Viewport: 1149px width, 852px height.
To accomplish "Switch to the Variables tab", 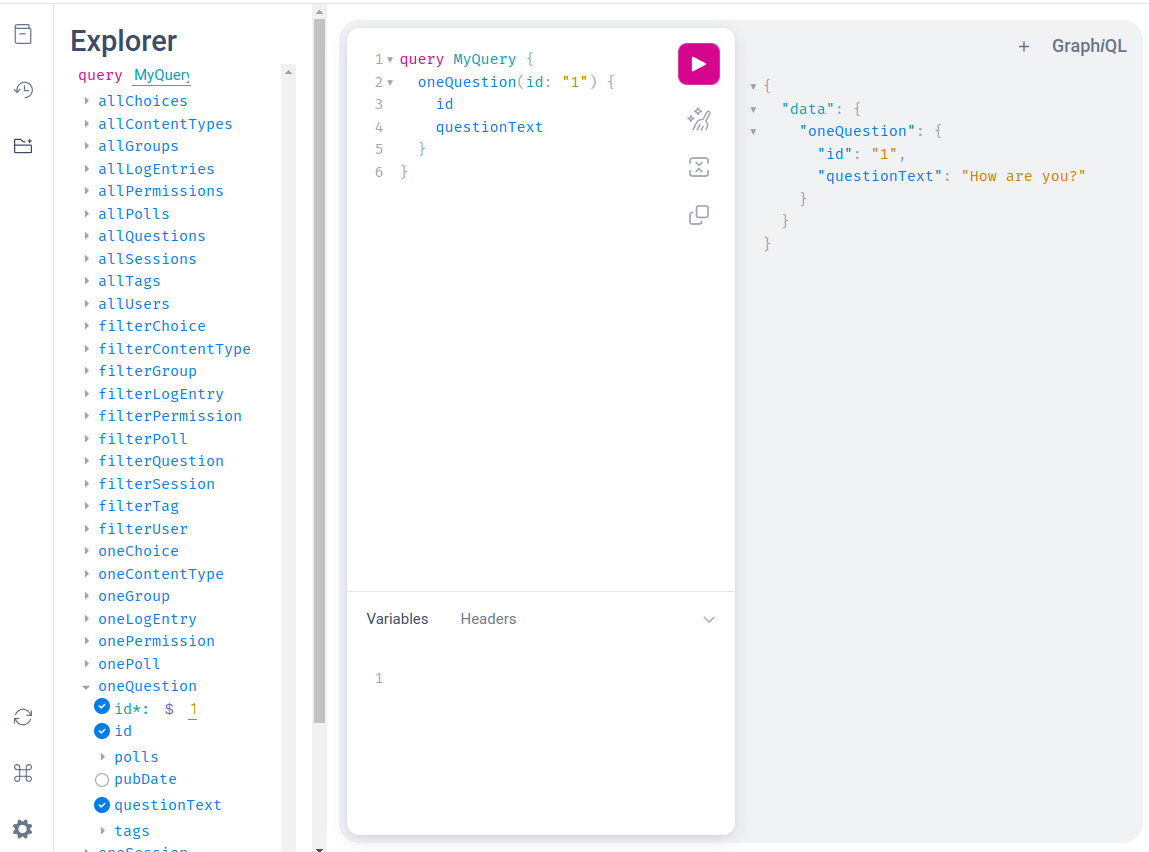I will click(397, 619).
